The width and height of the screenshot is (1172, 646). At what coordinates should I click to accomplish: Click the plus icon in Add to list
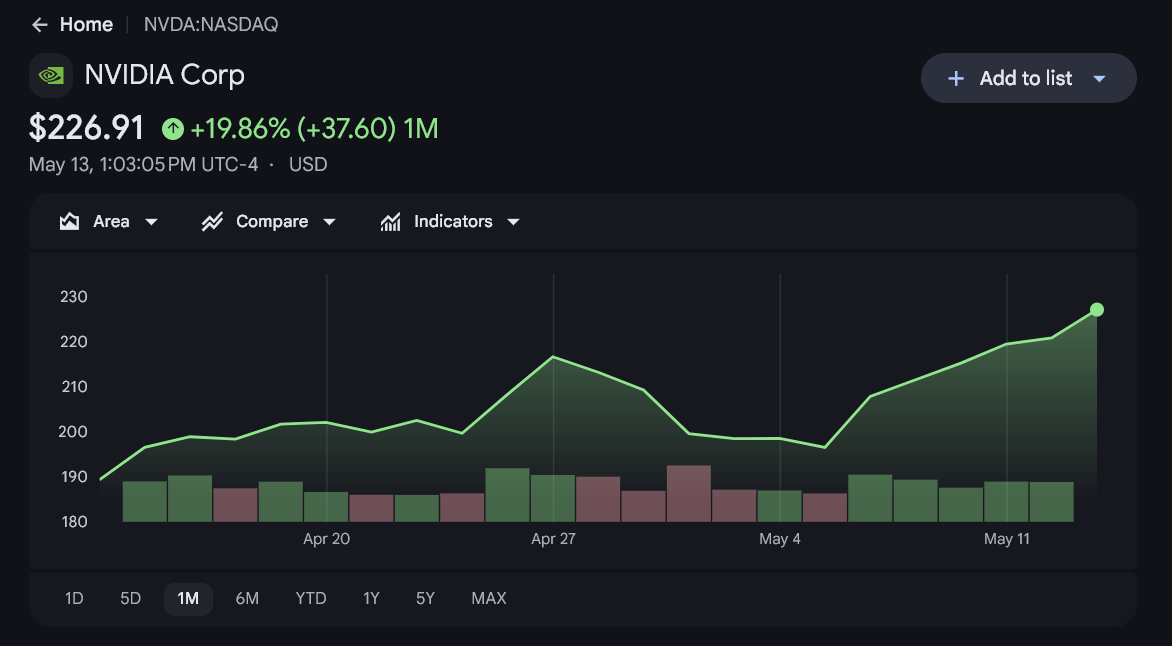tap(955, 79)
